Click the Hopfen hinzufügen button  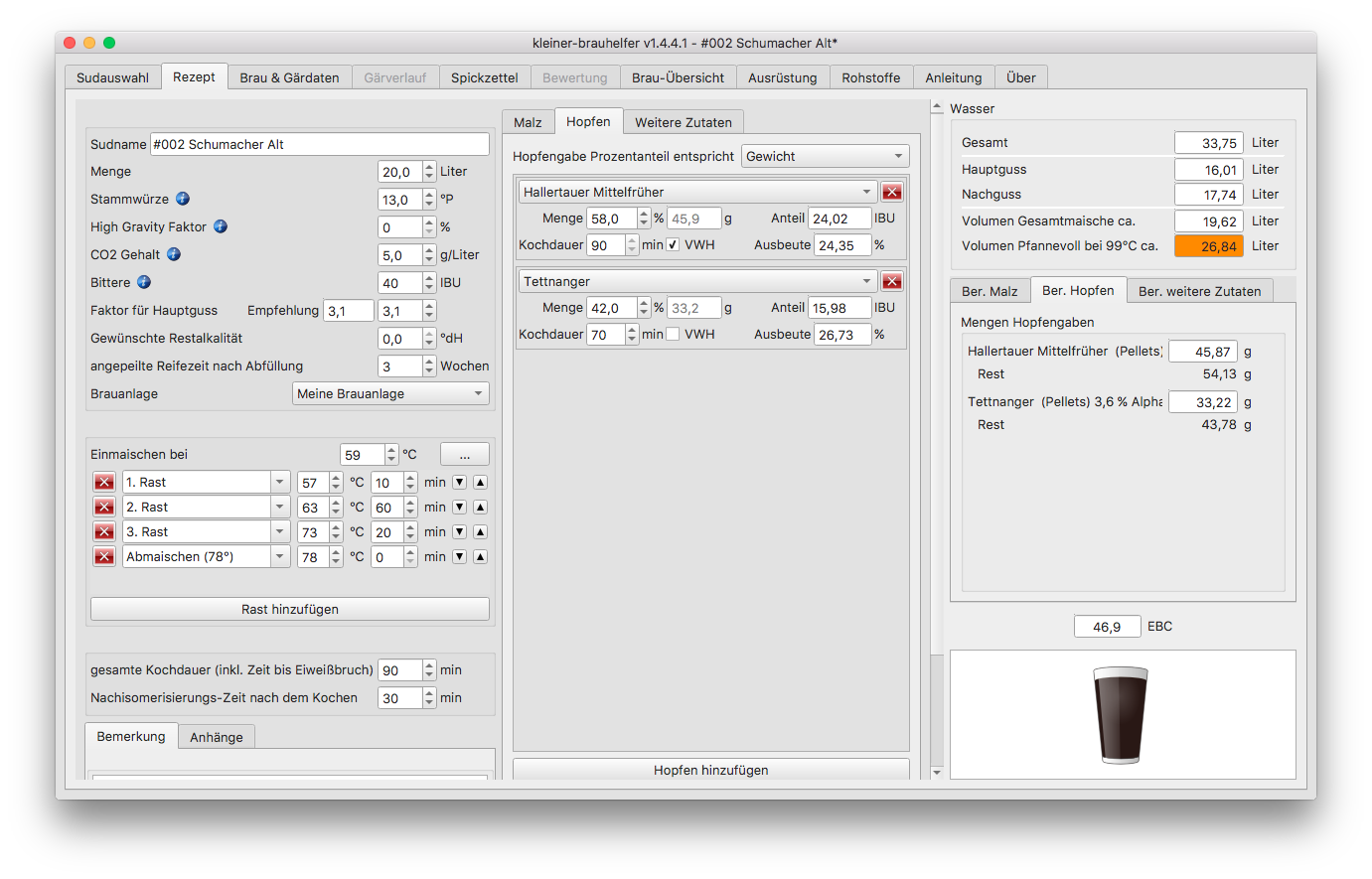pos(710,770)
